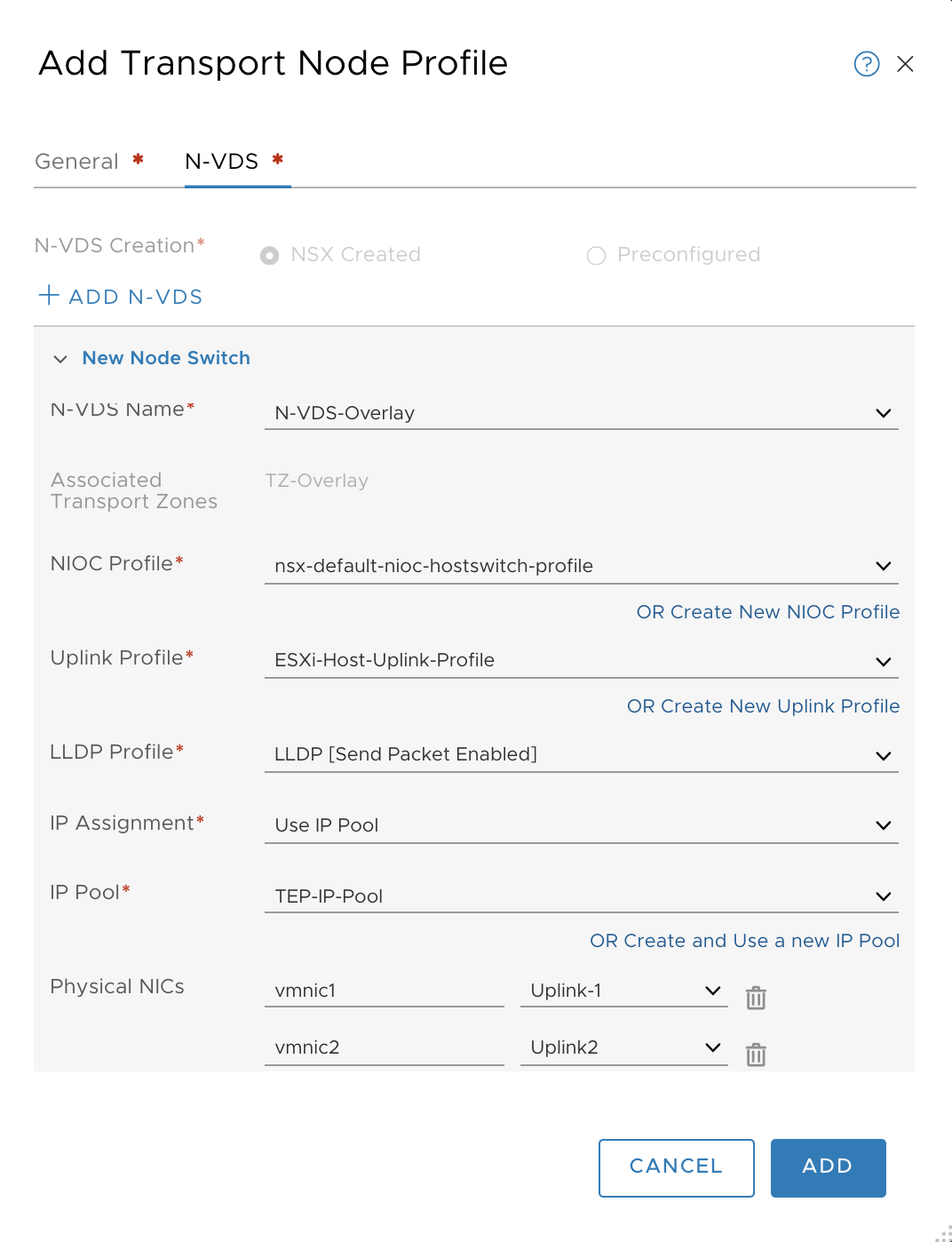
Task: Select the NSX Created radio option
Action: point(269,256)
